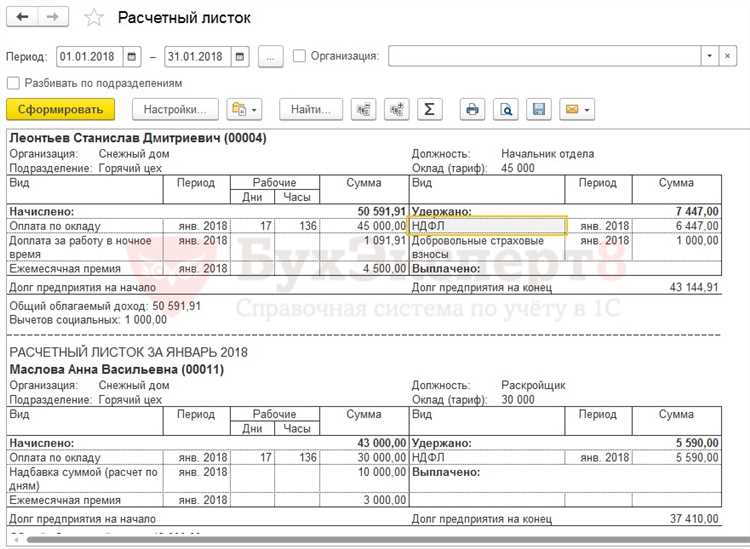Click the Sum (sigma) toolbar icon
The height and width of the screenshot is (549, 750).
429,109
